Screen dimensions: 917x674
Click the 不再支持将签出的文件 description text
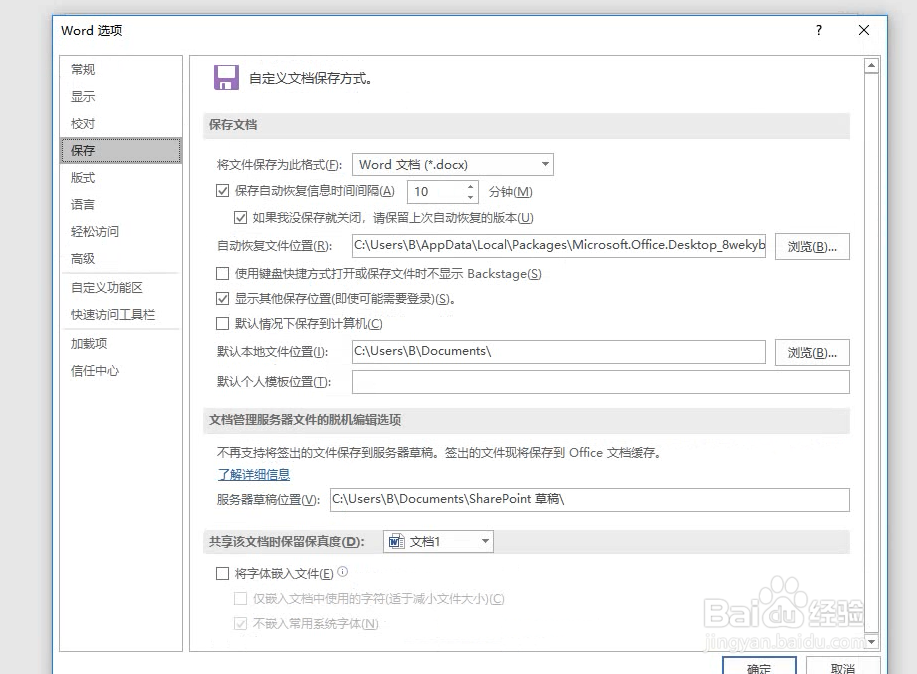pyautogui.click(x=439, y=453)
